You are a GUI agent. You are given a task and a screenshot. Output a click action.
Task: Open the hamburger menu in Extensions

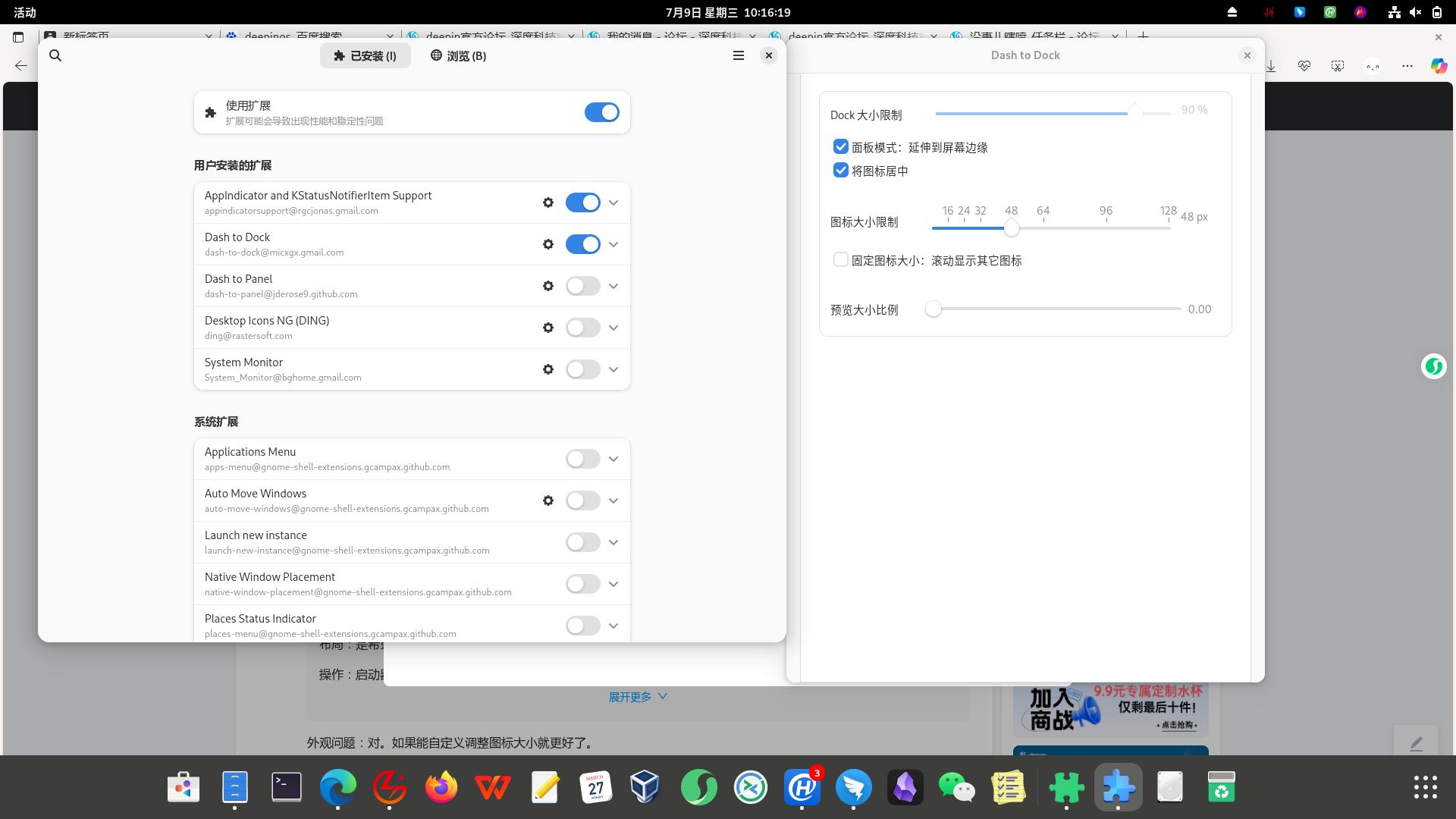tap(739, 55)
